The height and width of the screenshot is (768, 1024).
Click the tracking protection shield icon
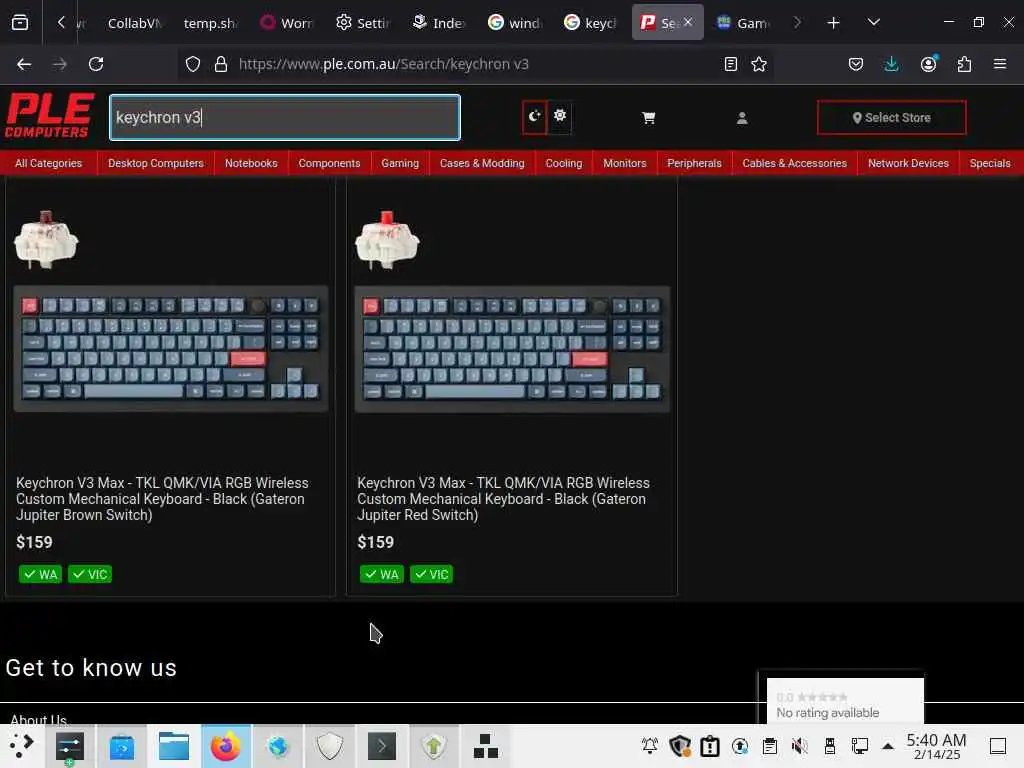(x=193, y=64)
